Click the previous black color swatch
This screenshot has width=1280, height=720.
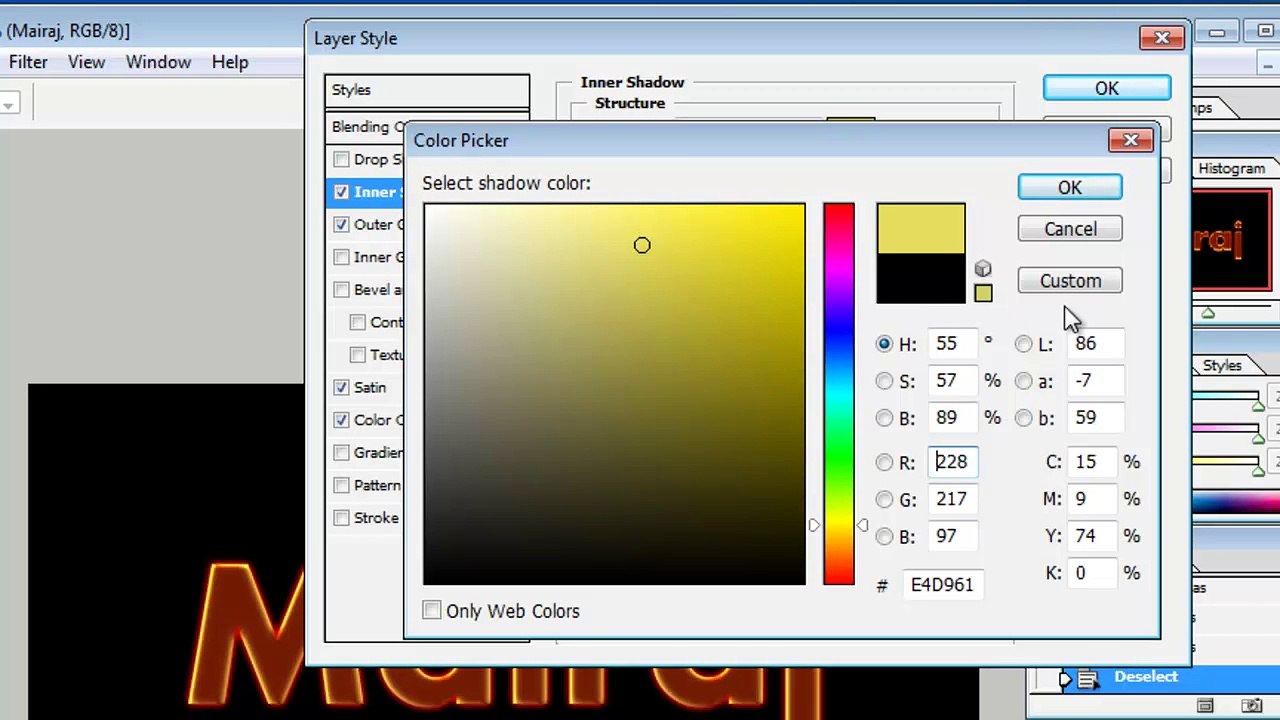[x=921, y=278]
